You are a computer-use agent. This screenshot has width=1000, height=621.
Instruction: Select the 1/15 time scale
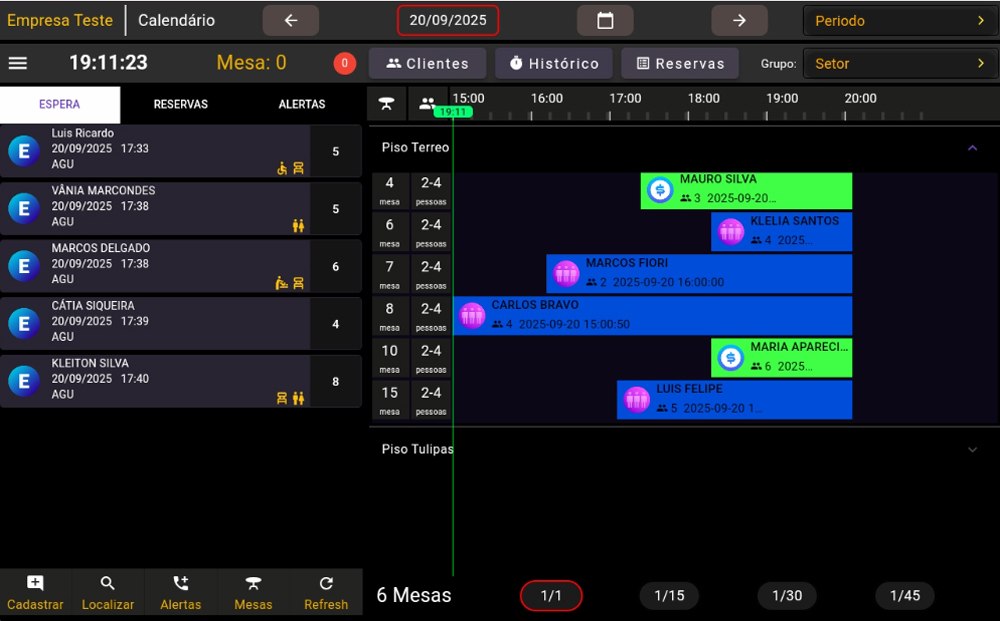click(x=669, y=596)
